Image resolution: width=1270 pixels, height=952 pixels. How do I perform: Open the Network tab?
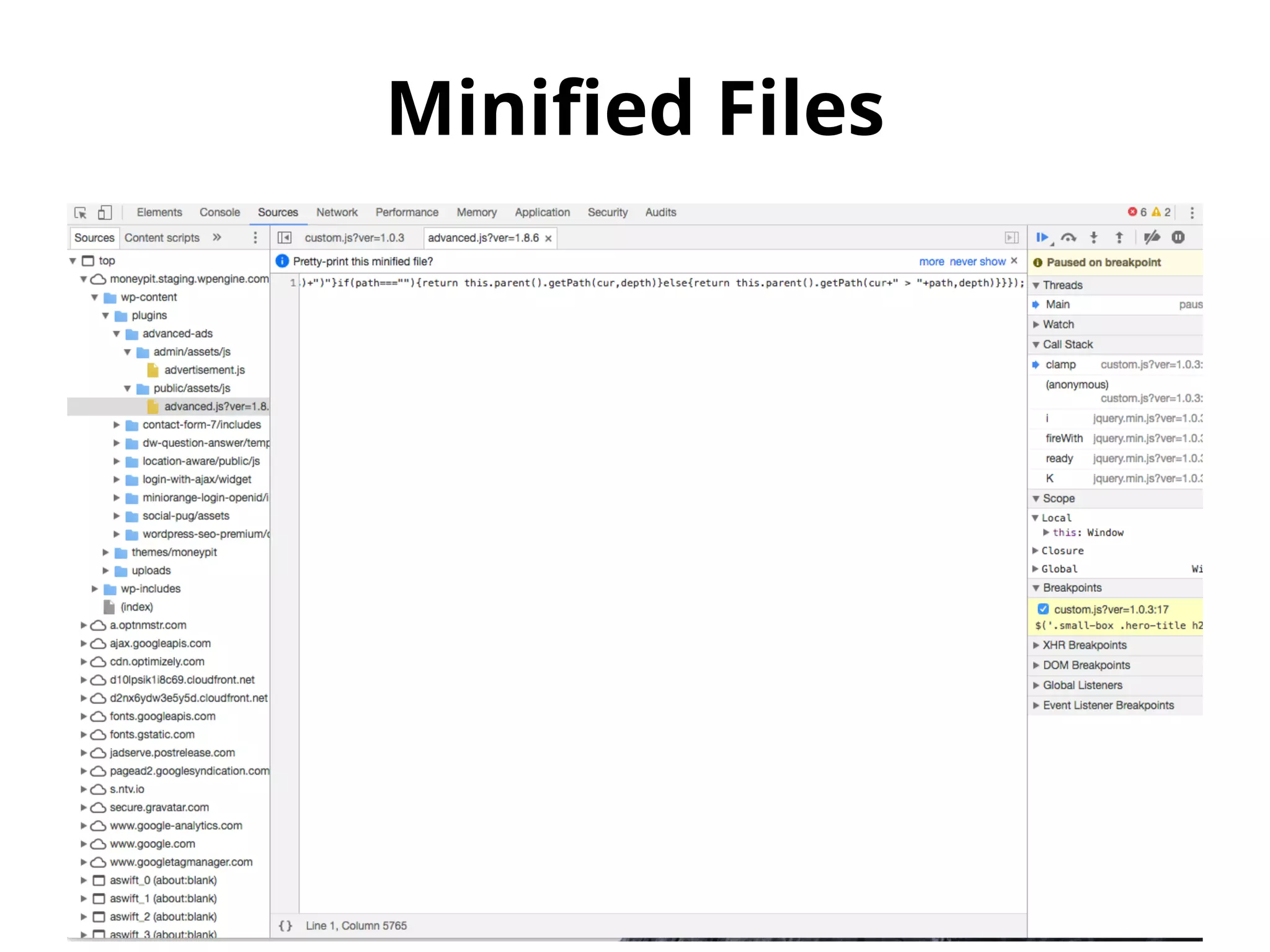[x=337, y=213]
